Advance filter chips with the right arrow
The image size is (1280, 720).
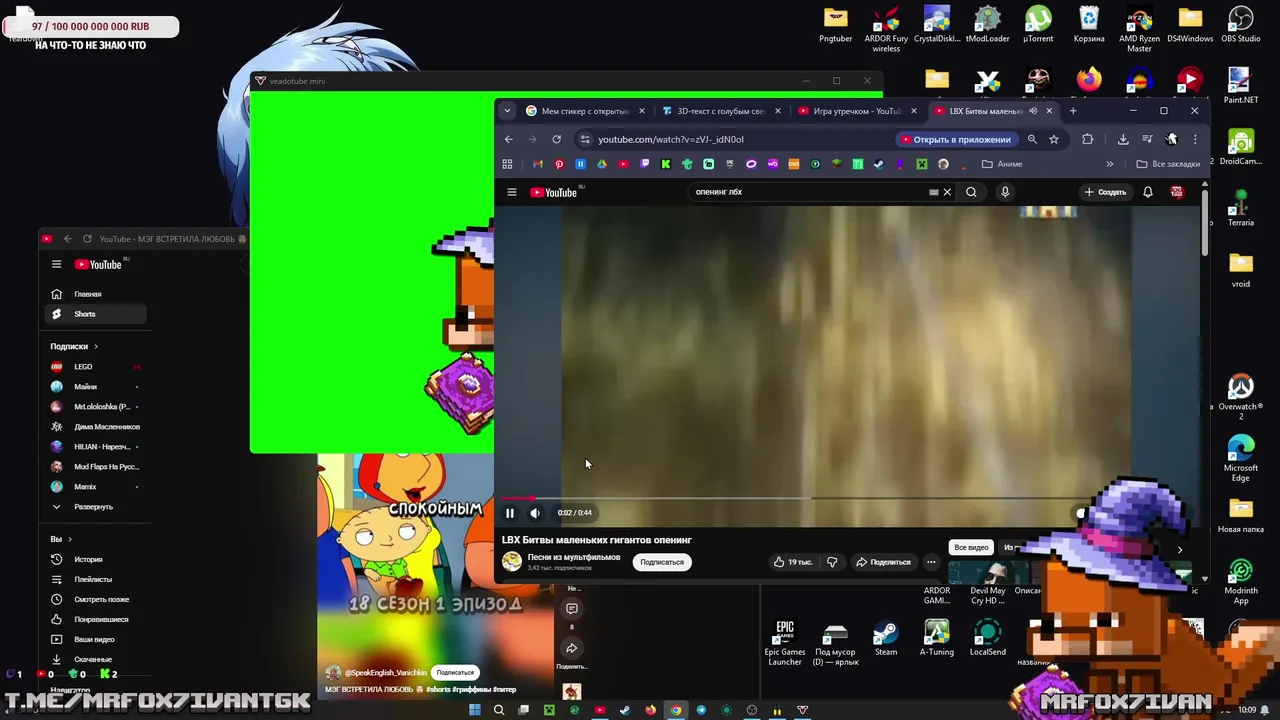[1180, 549]
